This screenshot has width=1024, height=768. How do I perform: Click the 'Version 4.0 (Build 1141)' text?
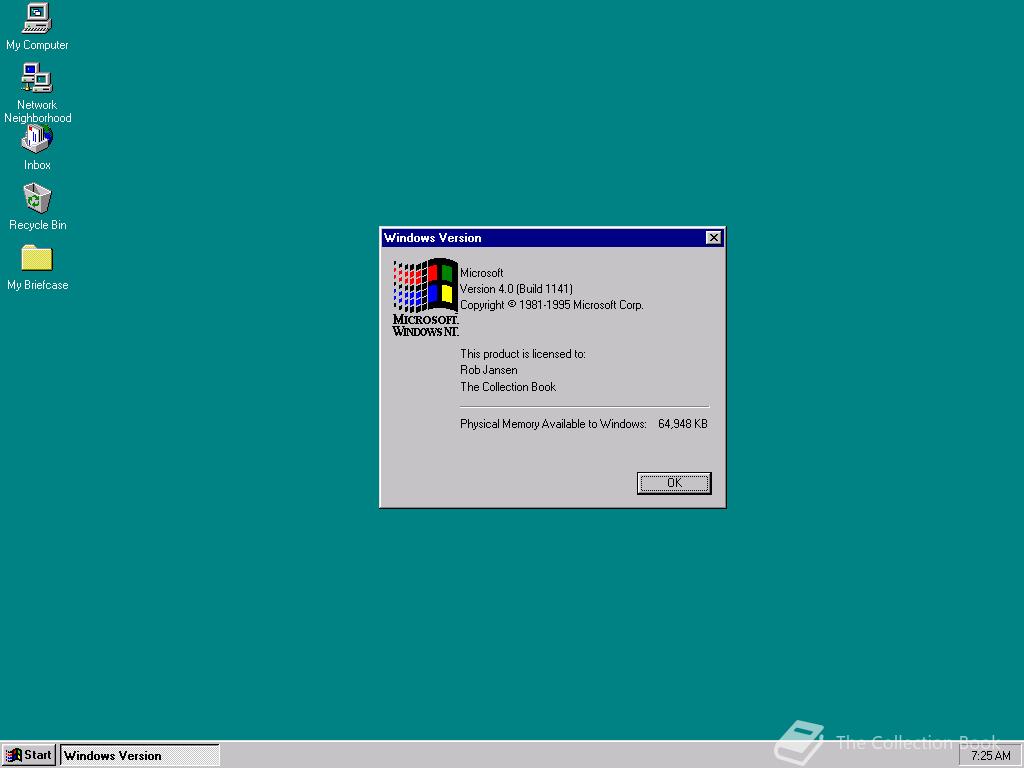click(x=516, y=289)
